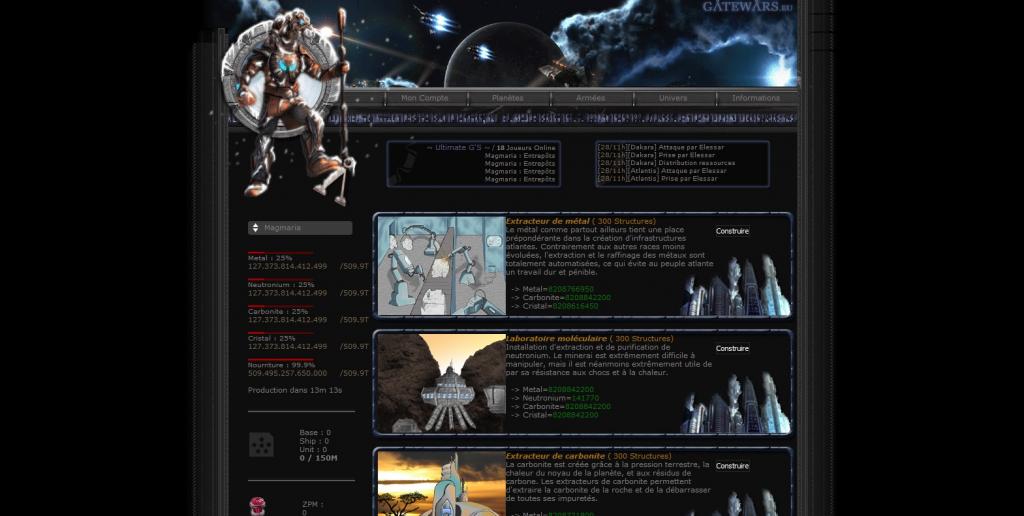Viewport: 1024px width, 516px height.
Task: Go to the Armées menu
Action: (591, 98)
